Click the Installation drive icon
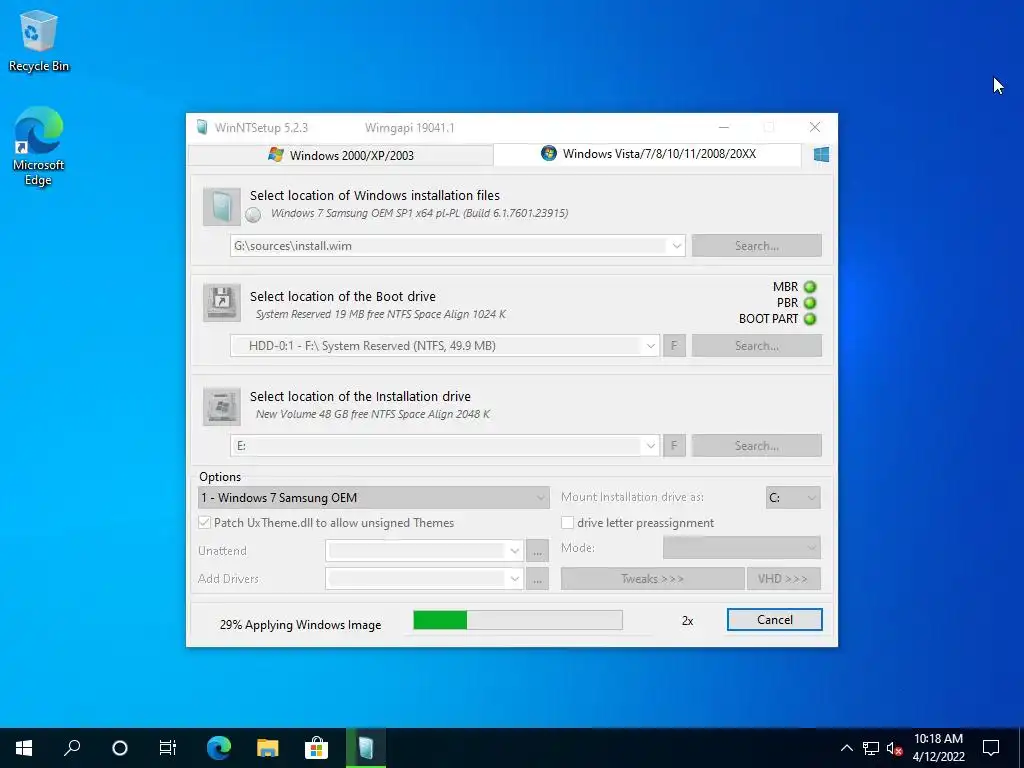Screen dimensions: 1024x768 click(x=221, y=406)
